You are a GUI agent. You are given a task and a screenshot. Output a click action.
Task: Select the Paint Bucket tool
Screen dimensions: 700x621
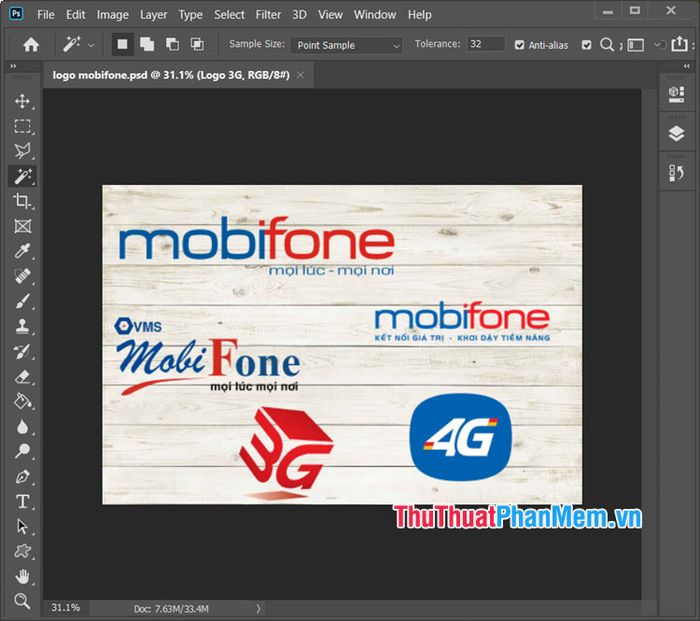pyautogui.click(x=22, y=401)
